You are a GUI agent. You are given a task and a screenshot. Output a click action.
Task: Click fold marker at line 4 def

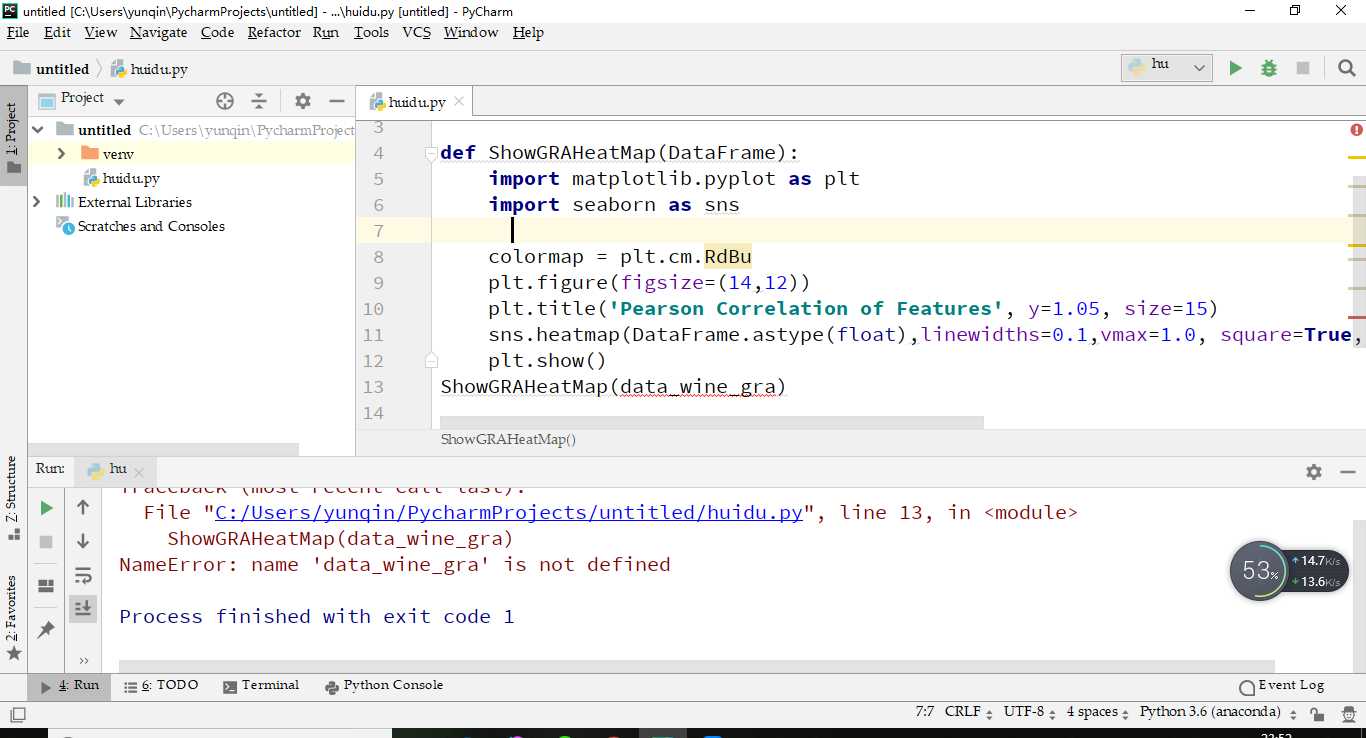pos(431,153)
